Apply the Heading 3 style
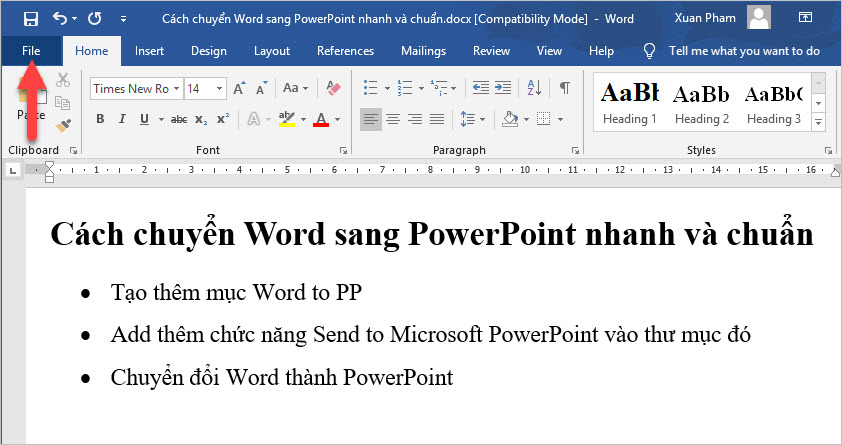The height and width of the screenshot is (445, 842). pos(774,103)
